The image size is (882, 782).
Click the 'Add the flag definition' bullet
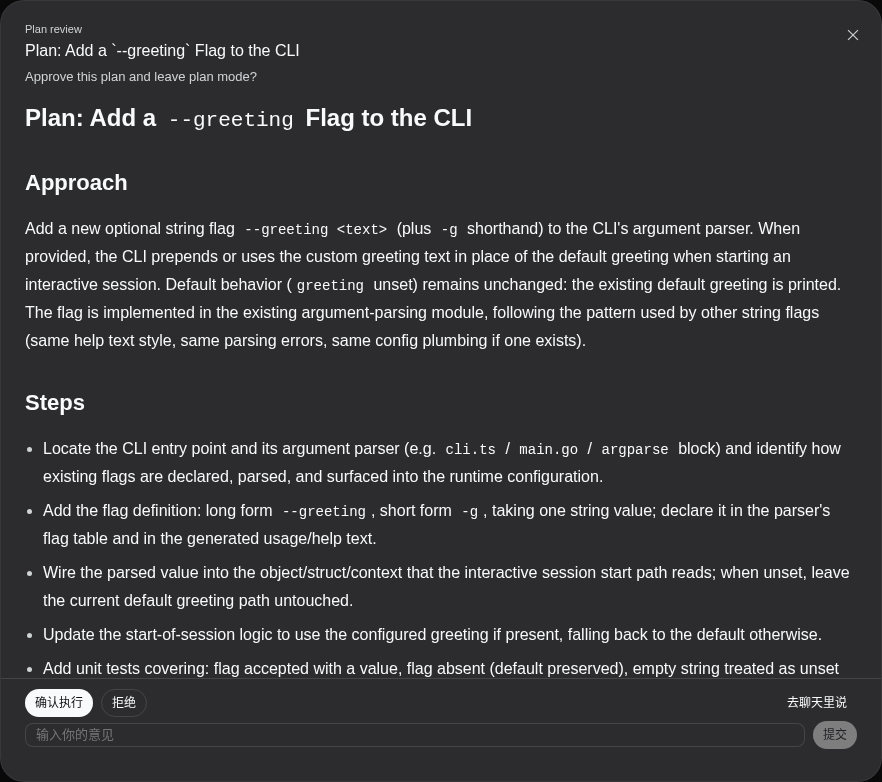[x=436, y=524]
